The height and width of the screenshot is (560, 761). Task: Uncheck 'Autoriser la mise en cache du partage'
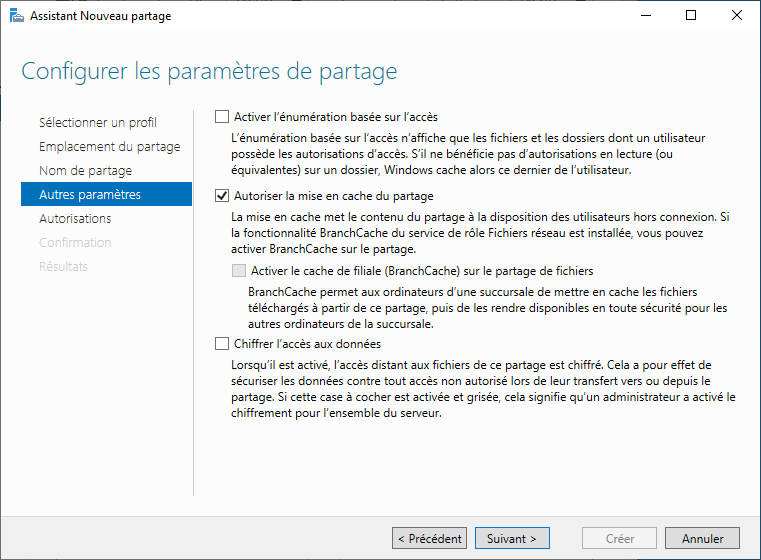pyautogui.click(x=222, y=196)
